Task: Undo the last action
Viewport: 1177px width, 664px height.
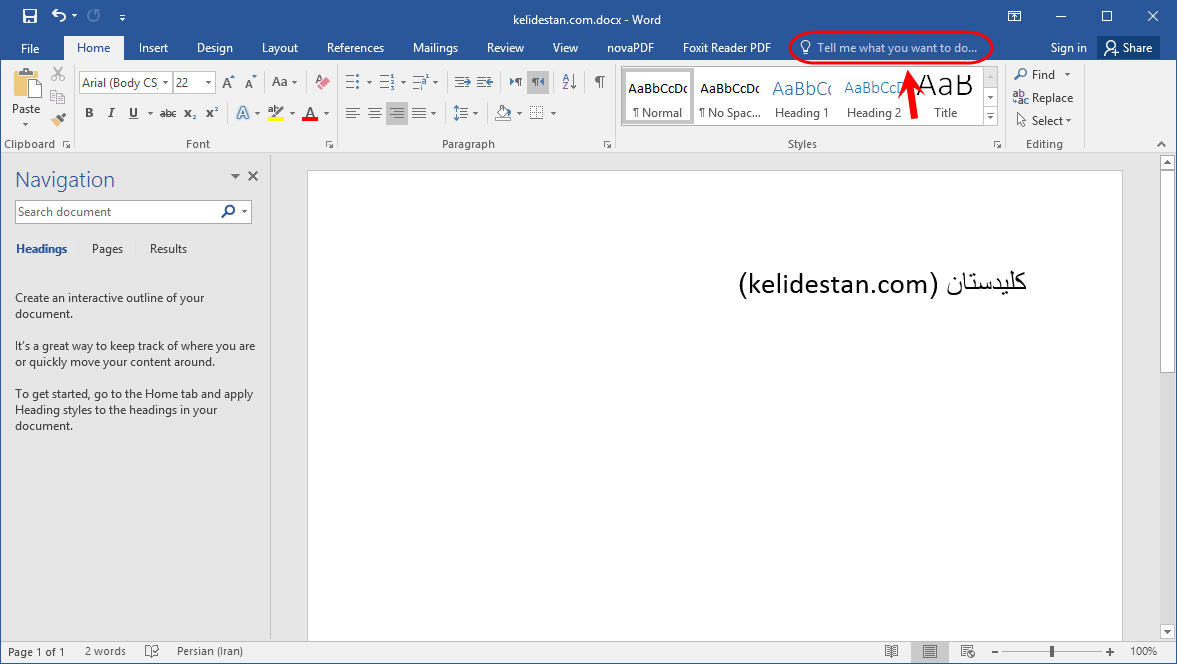Action: [59, 16]
